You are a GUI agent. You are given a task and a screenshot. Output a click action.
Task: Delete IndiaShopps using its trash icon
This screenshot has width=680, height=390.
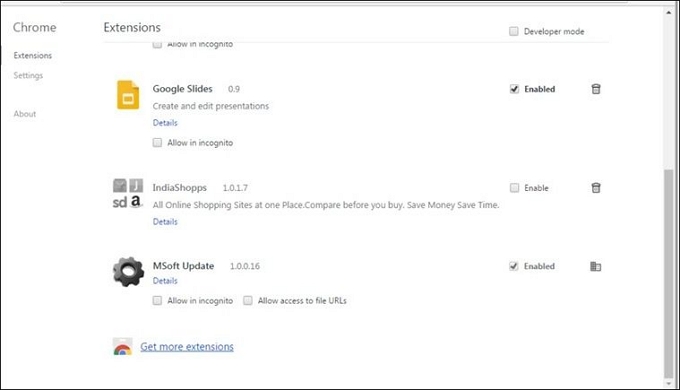pos(596,188)
